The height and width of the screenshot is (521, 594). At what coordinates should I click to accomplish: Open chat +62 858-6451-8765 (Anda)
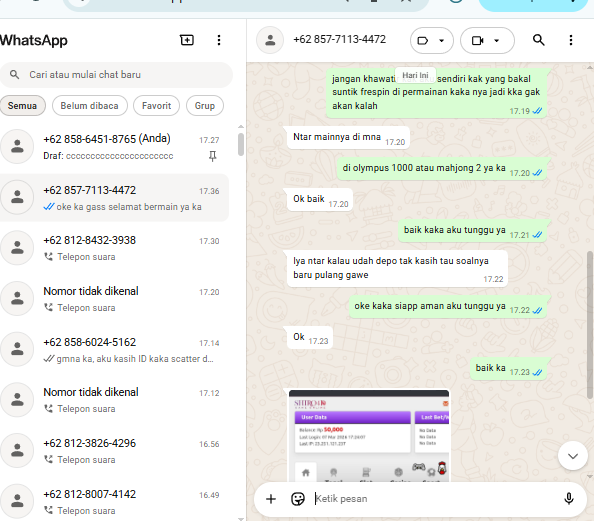pyautogui.click(x=114, y=147)
